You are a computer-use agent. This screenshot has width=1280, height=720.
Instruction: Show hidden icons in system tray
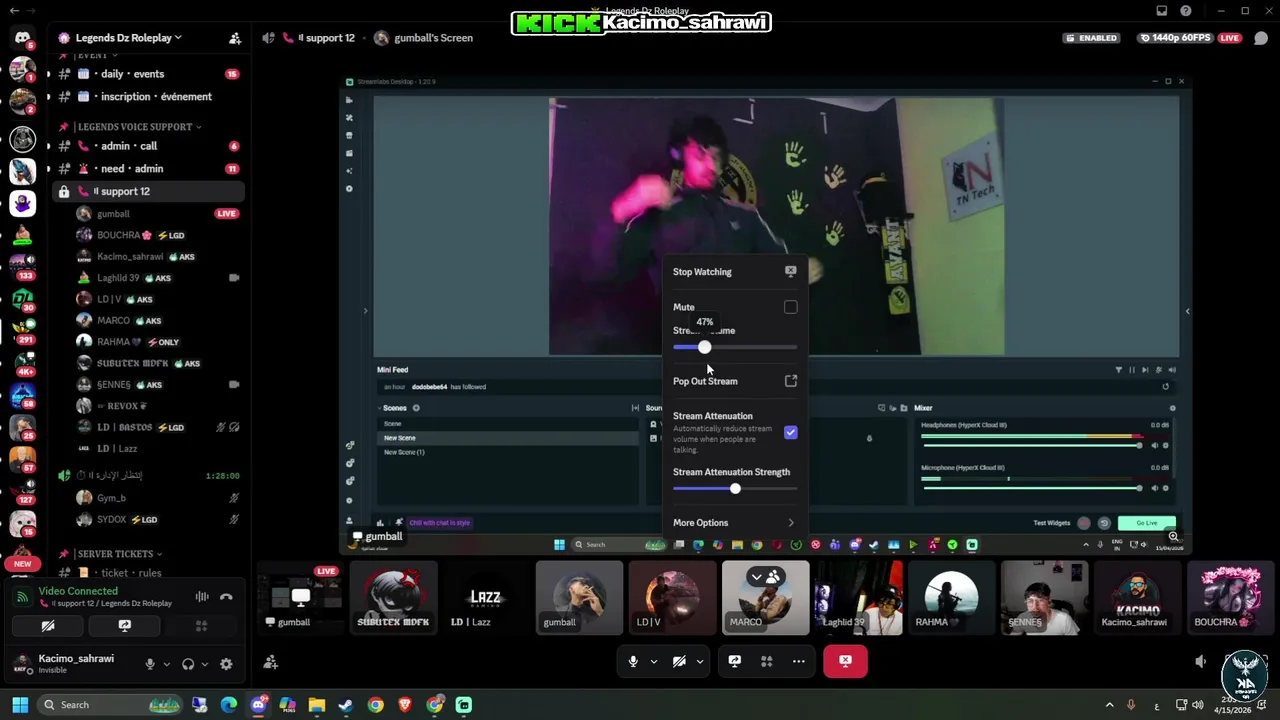click(x=1109, y=705)
